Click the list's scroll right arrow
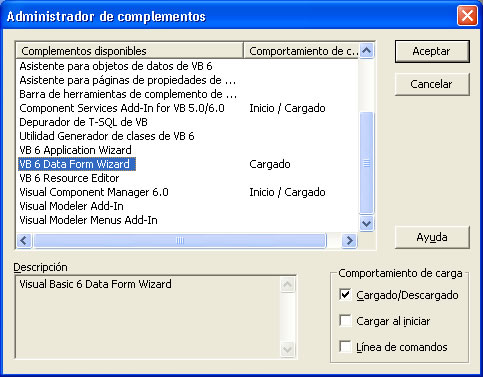 [349, 240]
